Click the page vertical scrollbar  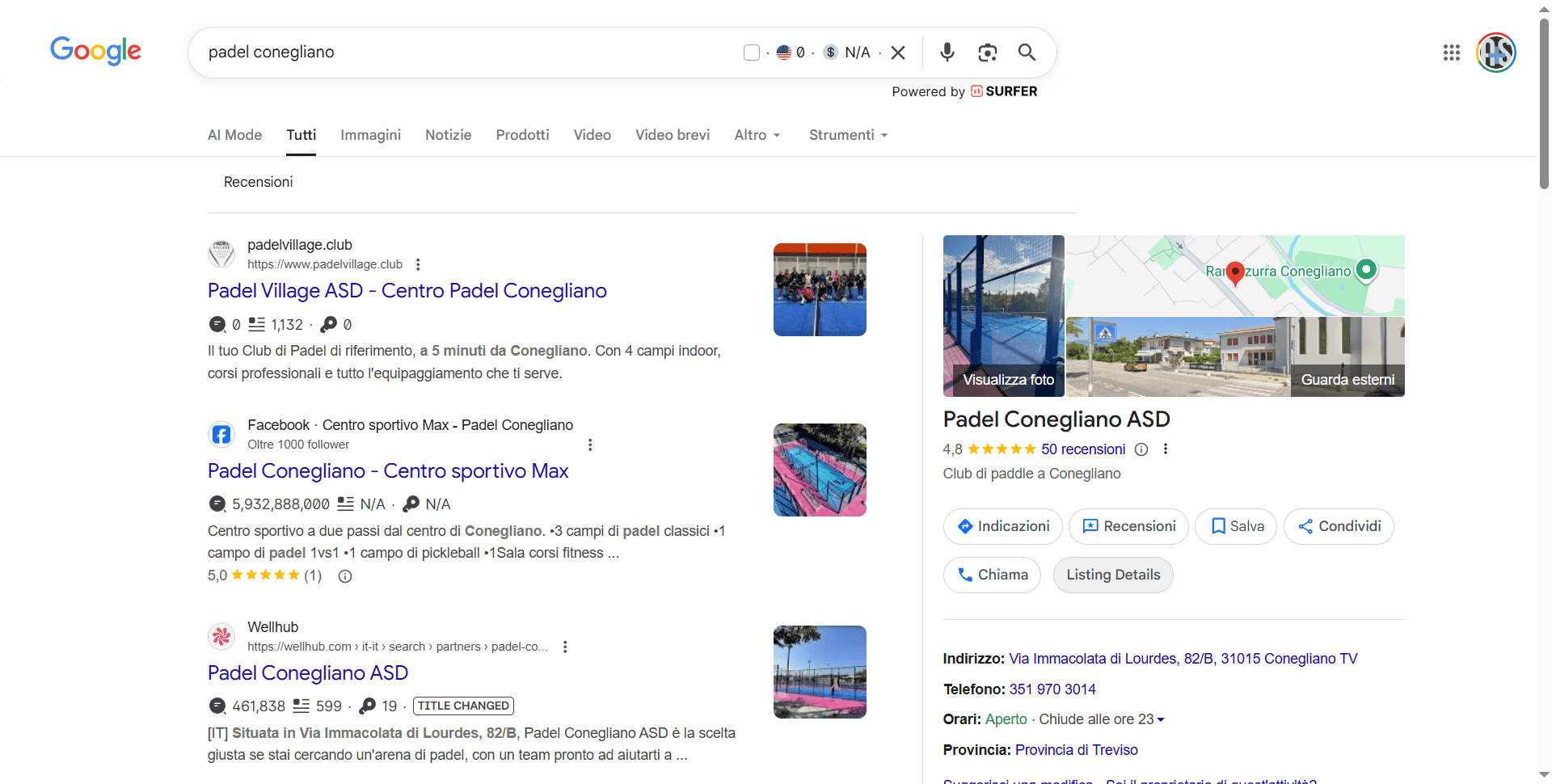coord(1544,105)
